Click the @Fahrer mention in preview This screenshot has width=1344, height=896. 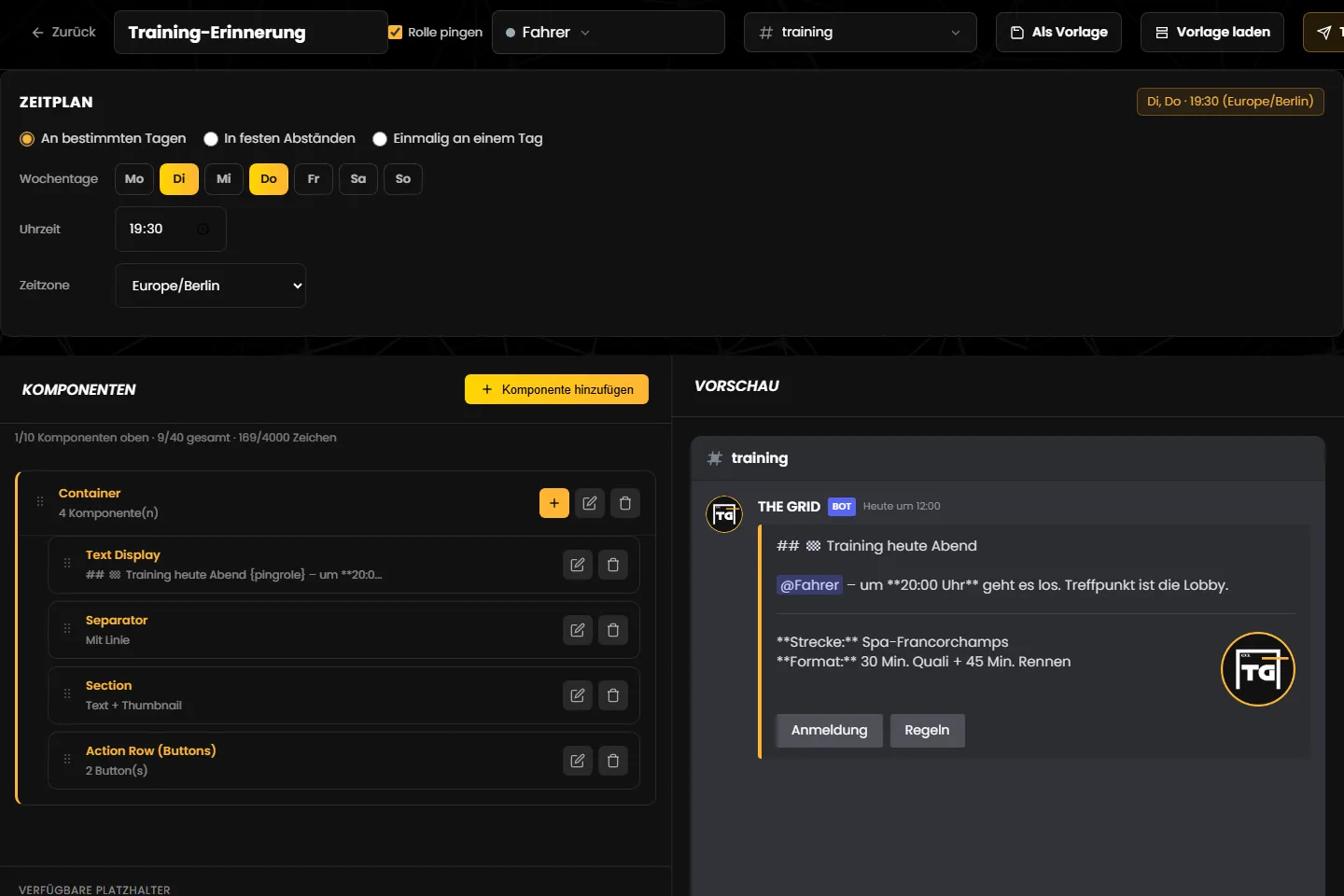click(x=809, y=585)
